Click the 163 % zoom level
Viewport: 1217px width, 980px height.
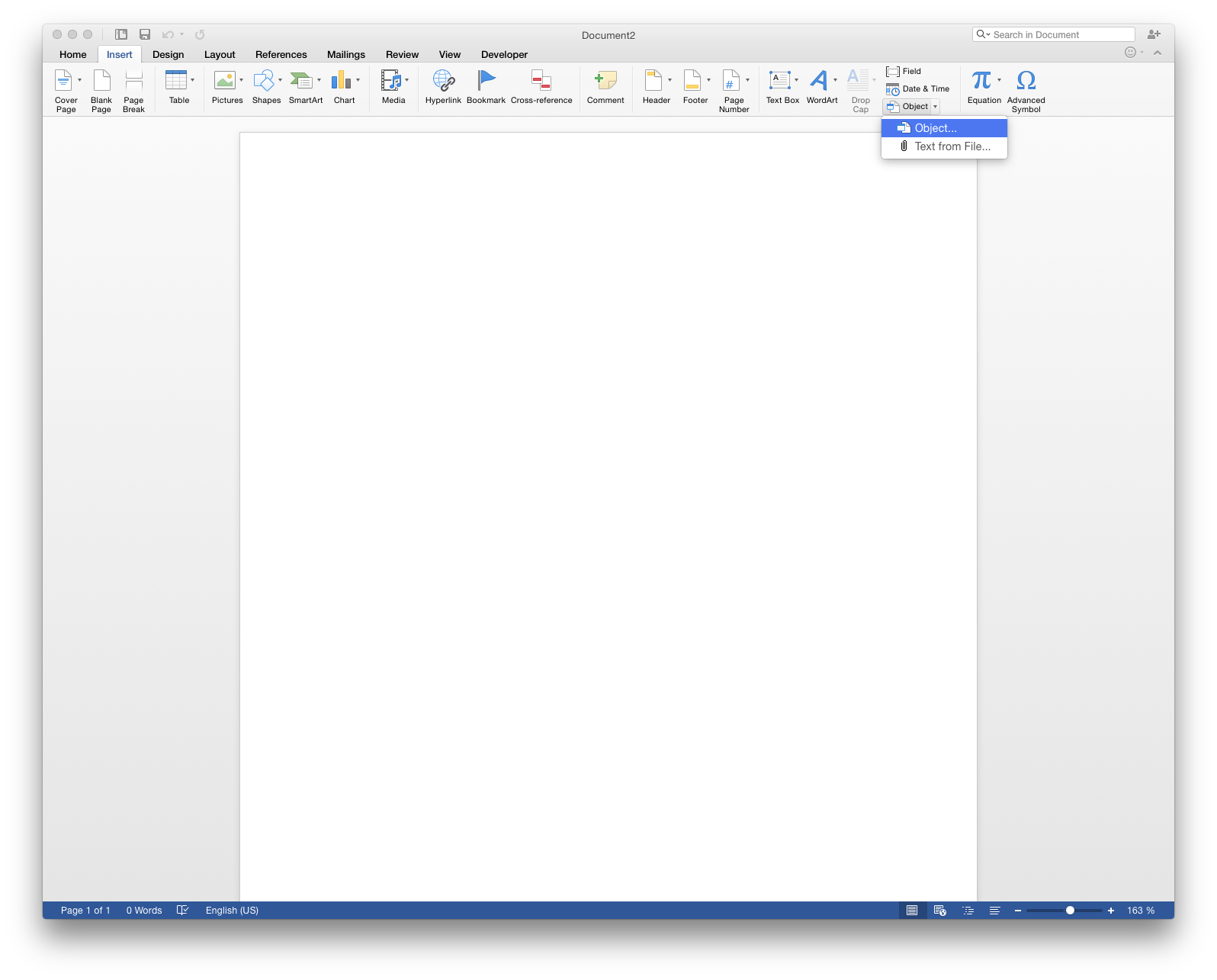pyautogui.click(x=1141, y=911)
